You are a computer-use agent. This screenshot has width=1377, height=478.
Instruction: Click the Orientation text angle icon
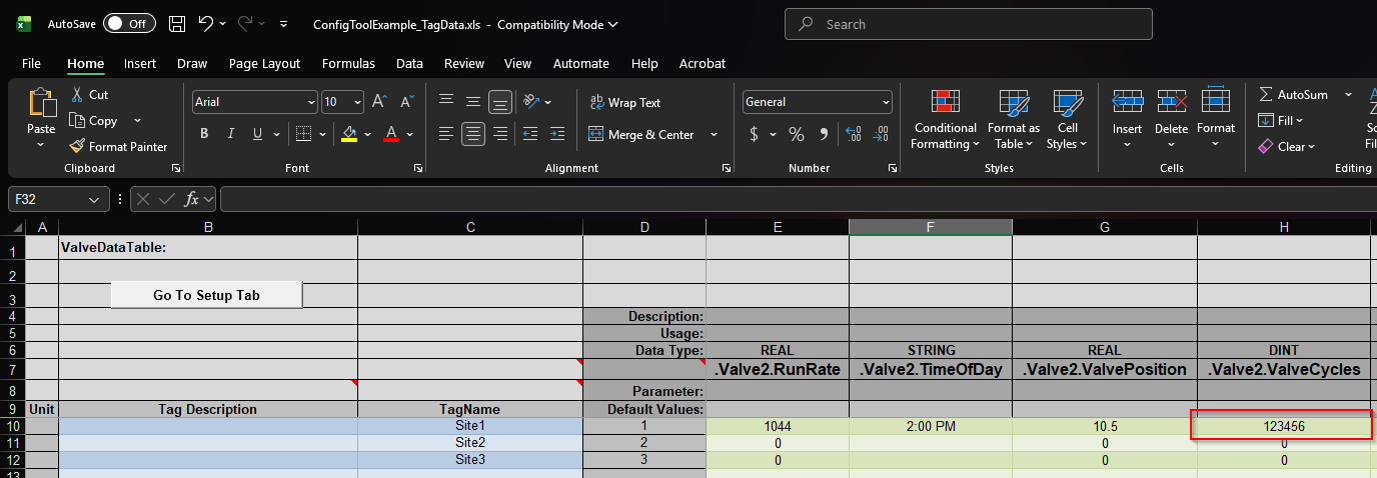coord(531,101)
